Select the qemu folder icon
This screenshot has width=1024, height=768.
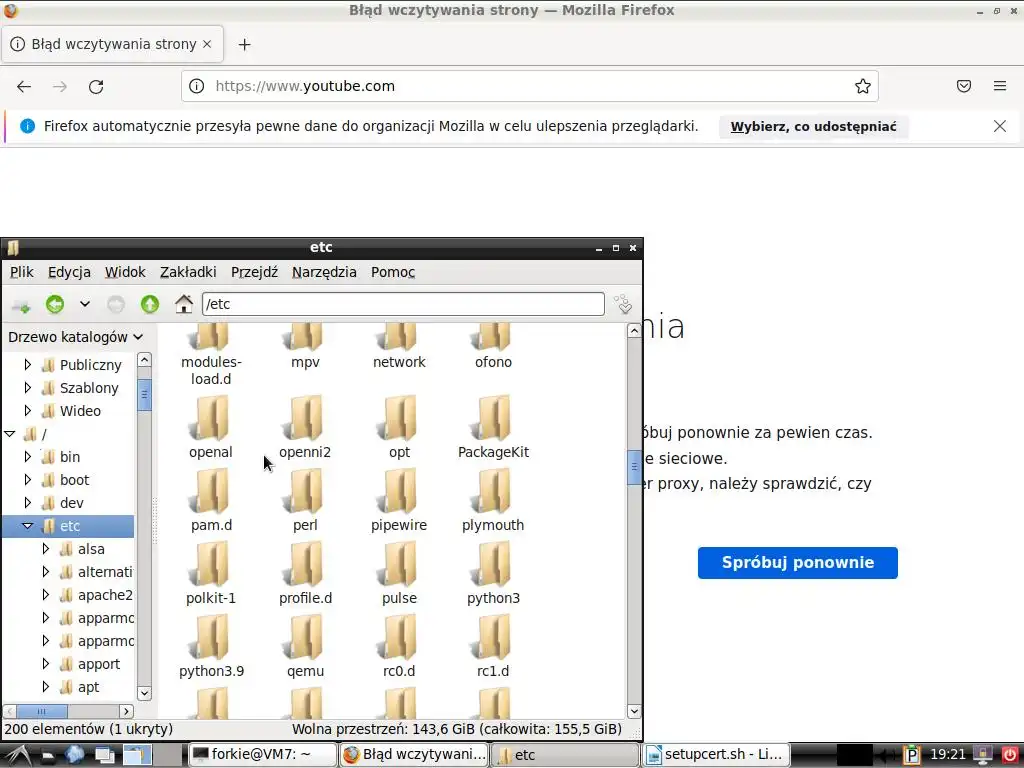pyautogui.click(x=305, y=637)
